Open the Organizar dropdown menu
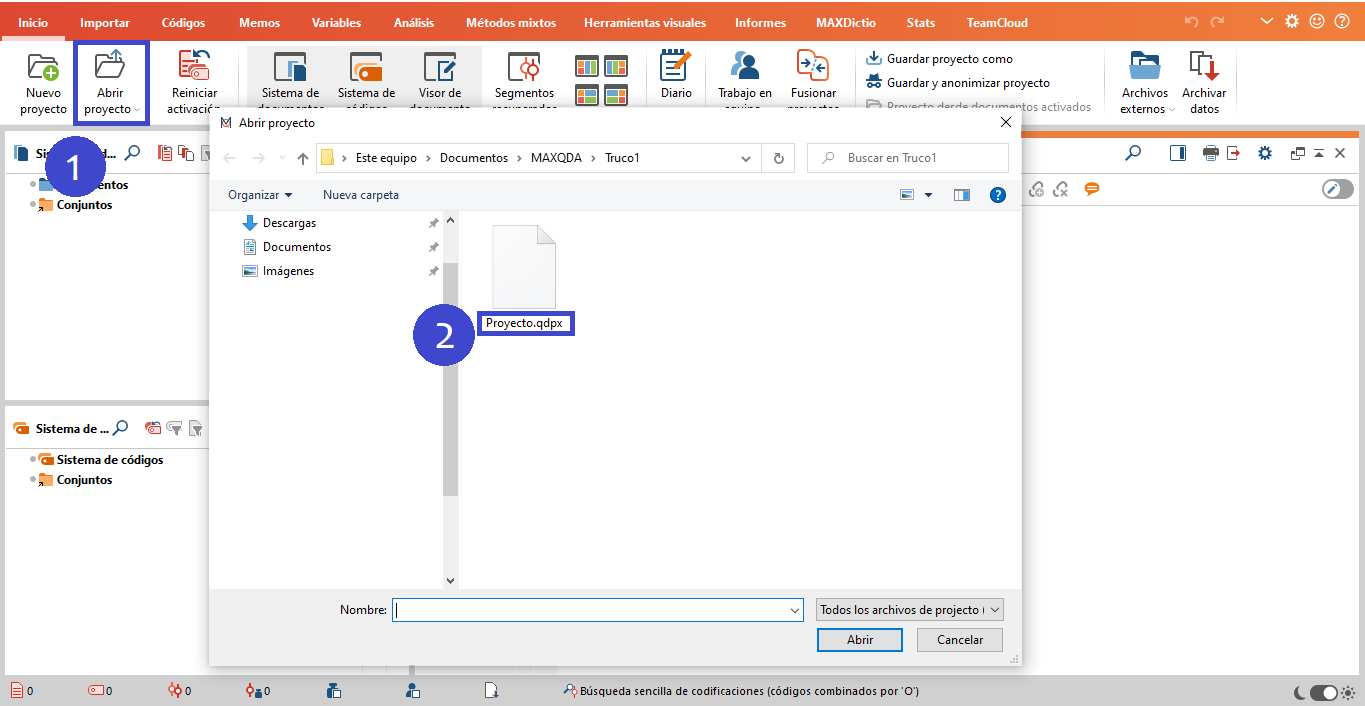This screenshot has height=706, width=1365. point(260,195)
